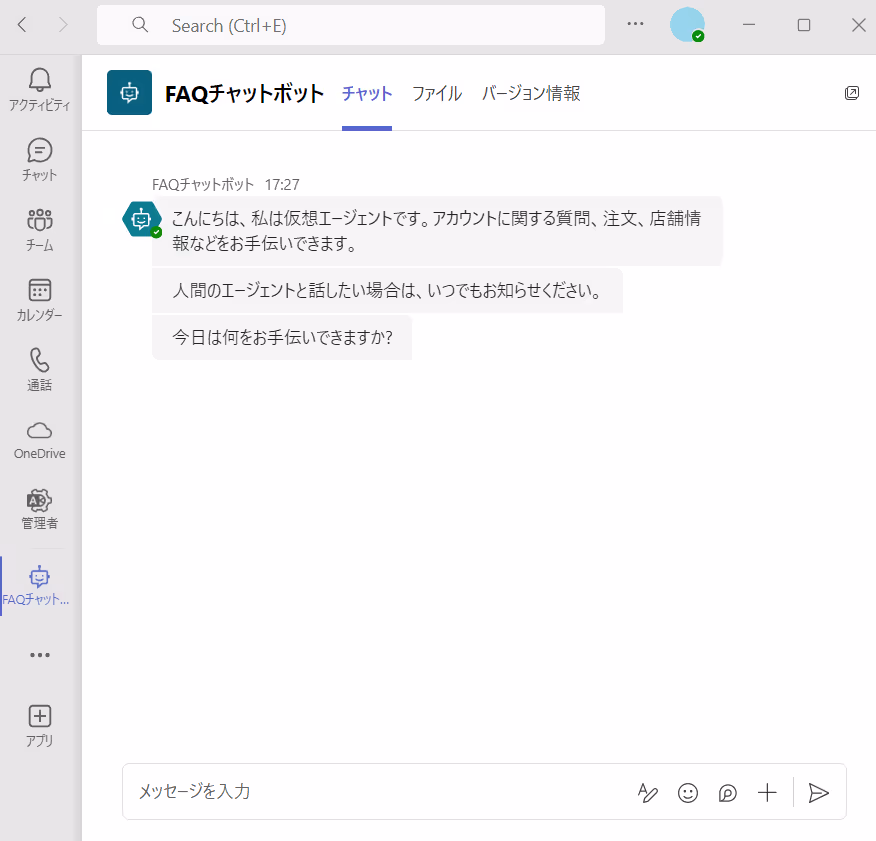The image size is (876, 841).
Task: Click the sender name with timestamp 17:27
Action: pyautogui.click(x=226, y=184)
